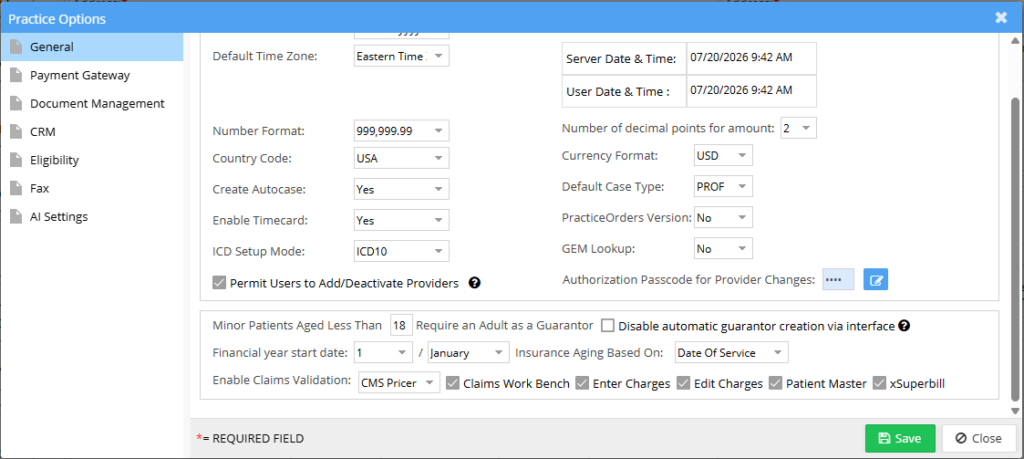Select the Fax section
Screen dimensions: 1024x459
coord(92,188)
